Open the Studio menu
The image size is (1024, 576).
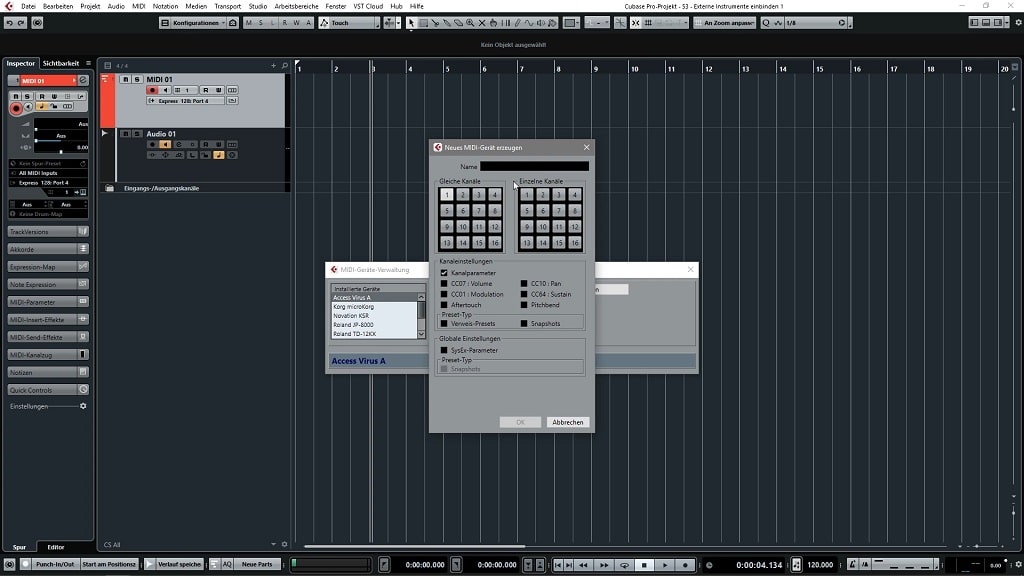point(257,6)
